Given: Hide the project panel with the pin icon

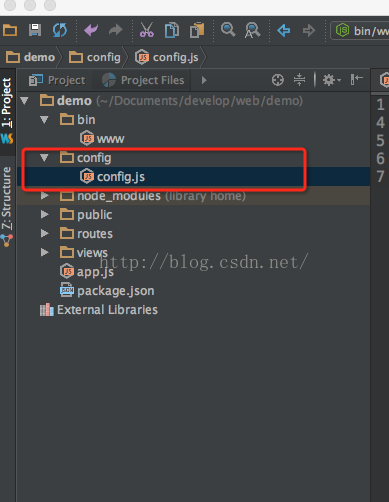Looking at the screenshot, I should pos(356,80).
